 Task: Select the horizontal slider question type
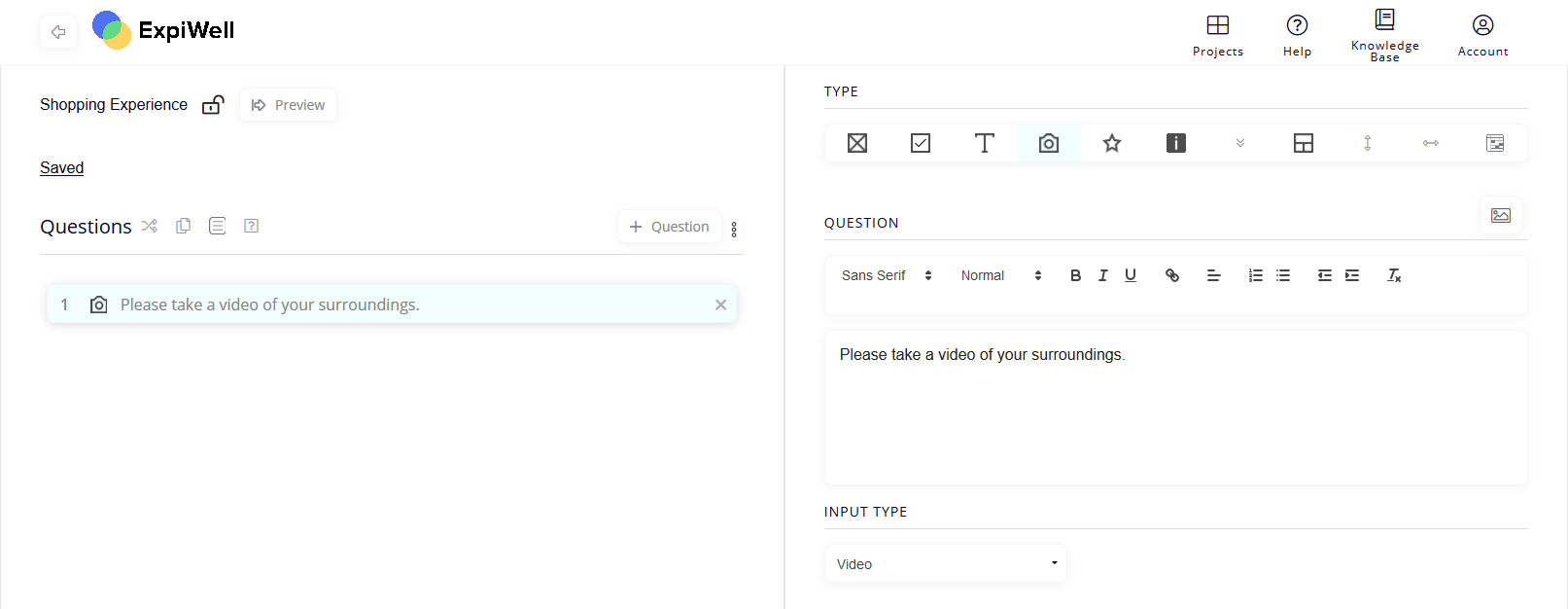tap(1431, 143)
